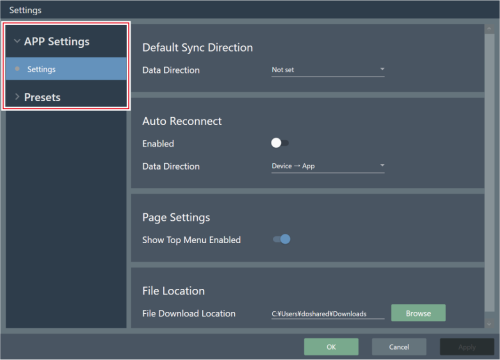Viewport: 500px width, 360px height.
Task: Click the Enabled label under Auto Reconnect
Action: (158, 144)
